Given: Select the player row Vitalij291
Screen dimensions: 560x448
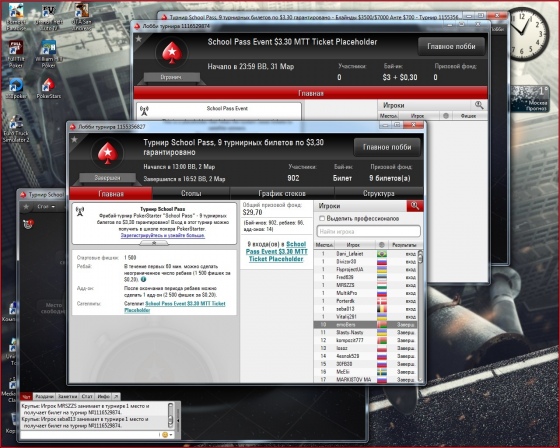Looking at the screenshot, I should 365,317.
